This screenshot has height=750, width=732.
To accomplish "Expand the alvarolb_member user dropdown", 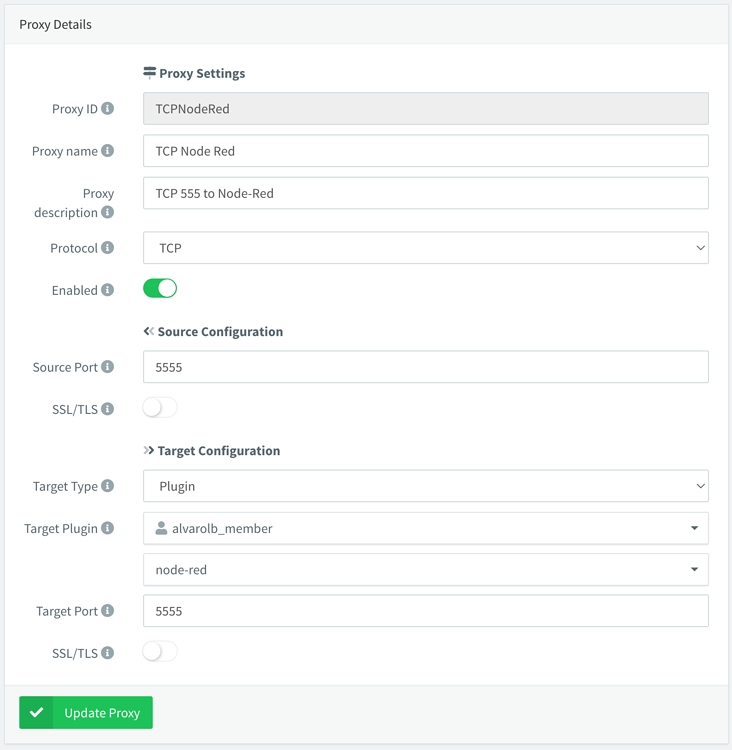I will [425, 528].
